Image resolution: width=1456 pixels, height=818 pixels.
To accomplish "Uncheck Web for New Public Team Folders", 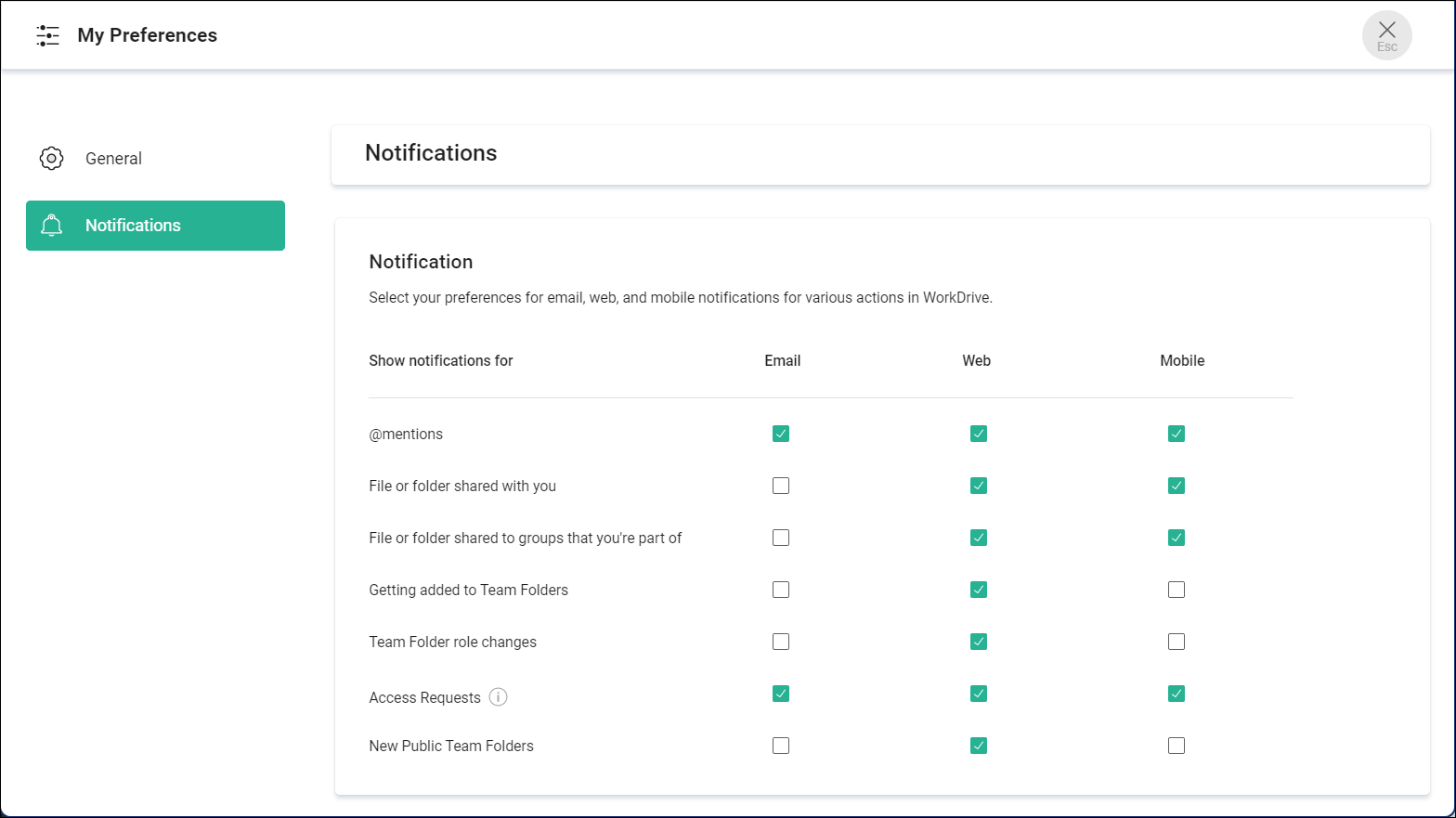I will [979, 746].
